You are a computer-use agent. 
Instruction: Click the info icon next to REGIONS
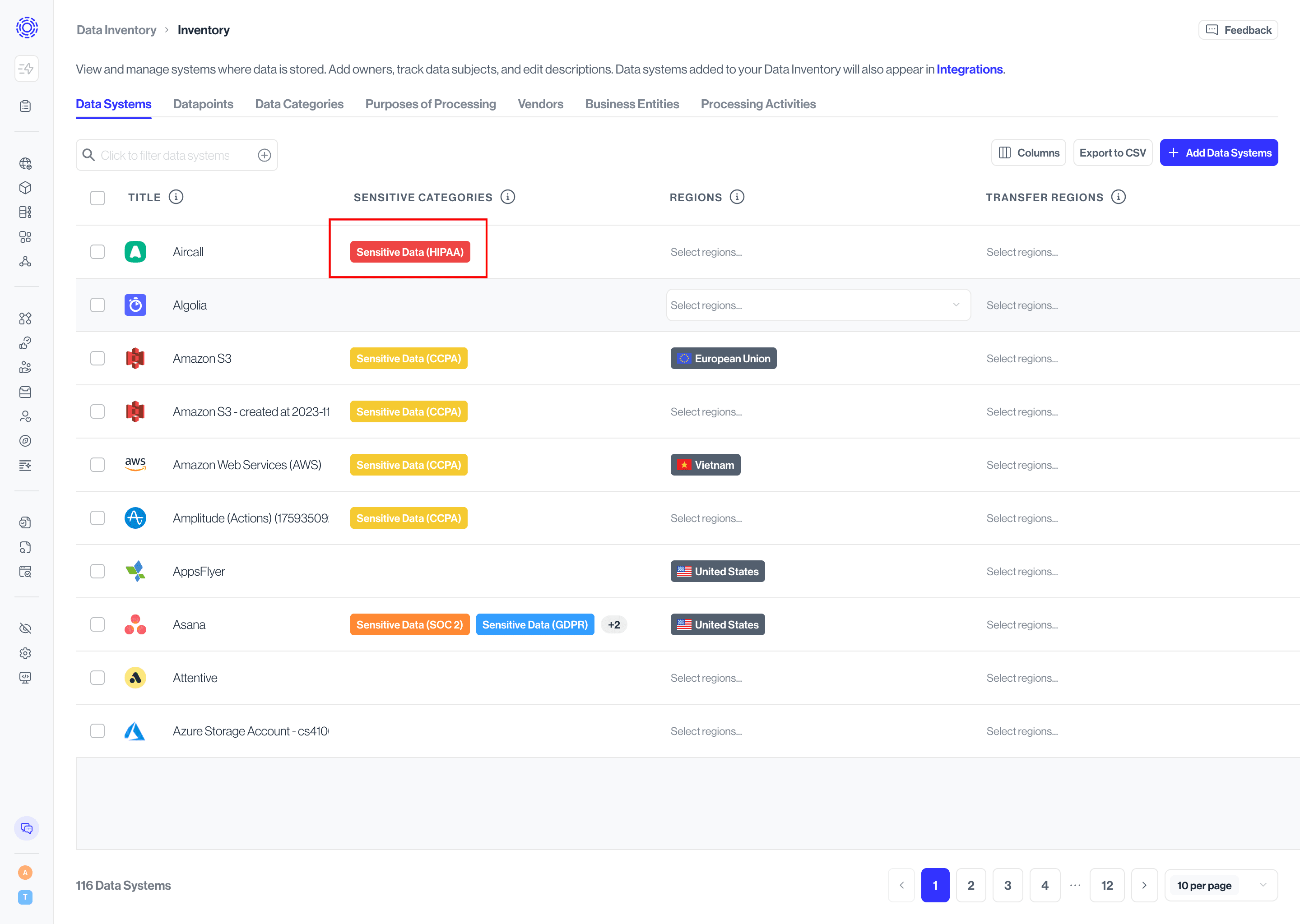(x=737, y=197)
